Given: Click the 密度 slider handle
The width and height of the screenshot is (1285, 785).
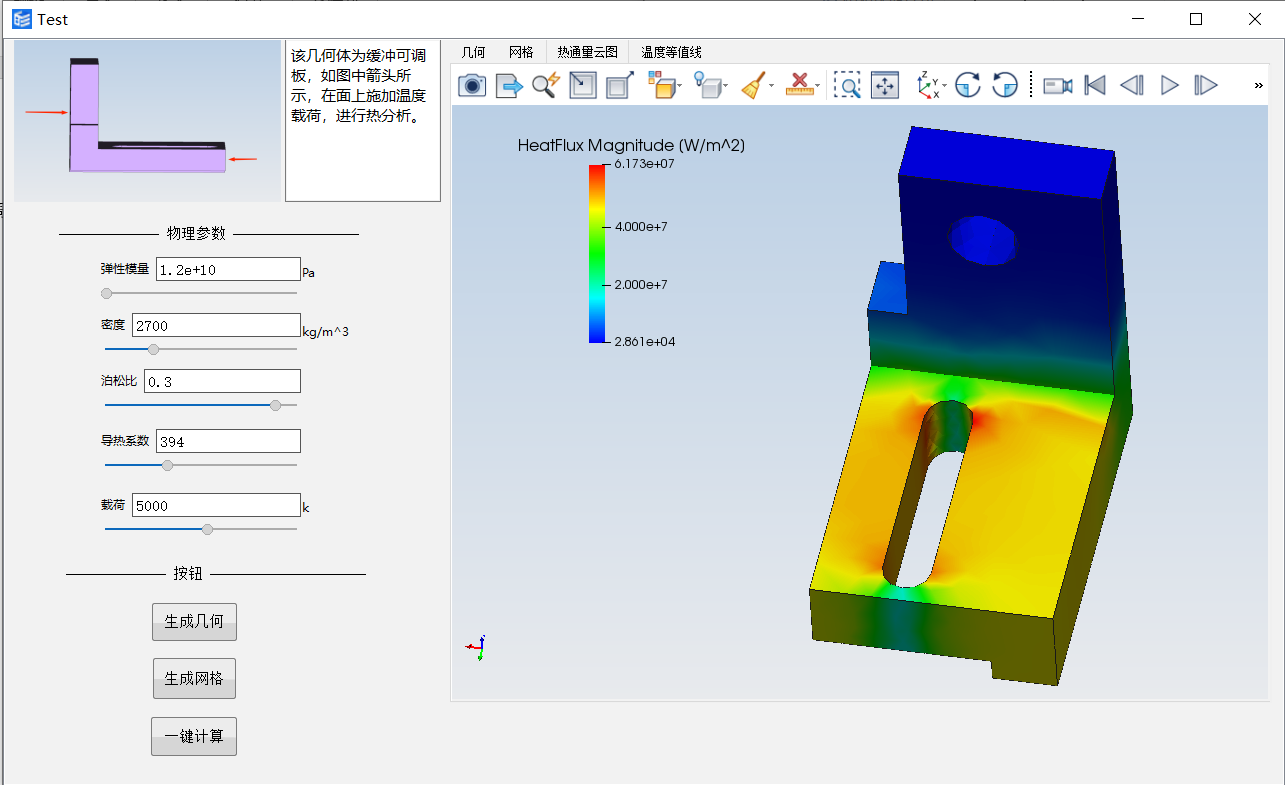Looking at the screenshot, I should point(153,349).
